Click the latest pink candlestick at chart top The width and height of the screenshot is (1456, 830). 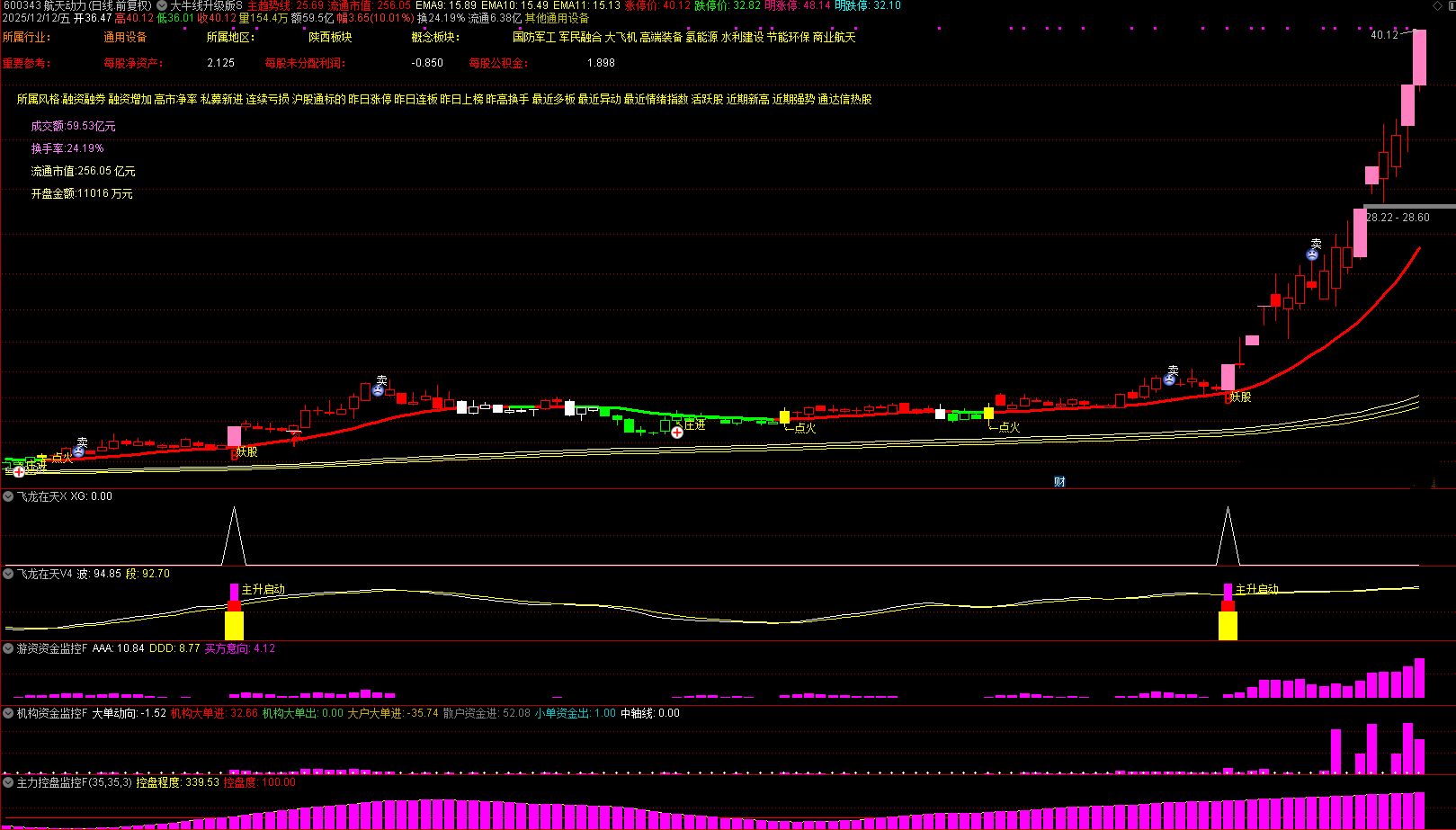click(x=1419, y=58)
